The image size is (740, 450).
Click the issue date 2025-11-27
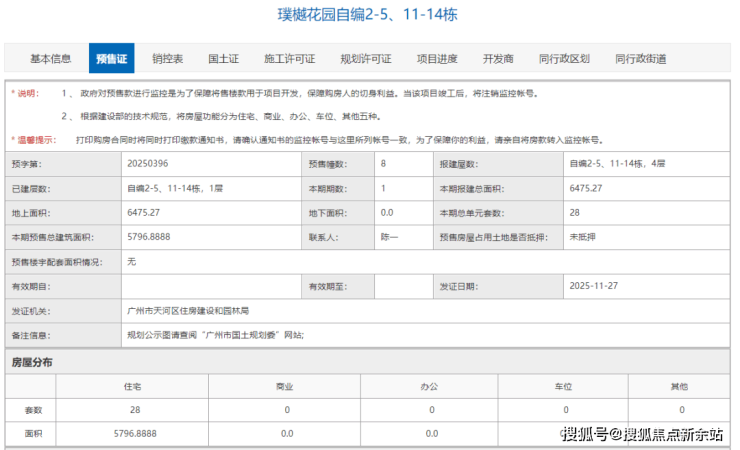pos(594,286)
